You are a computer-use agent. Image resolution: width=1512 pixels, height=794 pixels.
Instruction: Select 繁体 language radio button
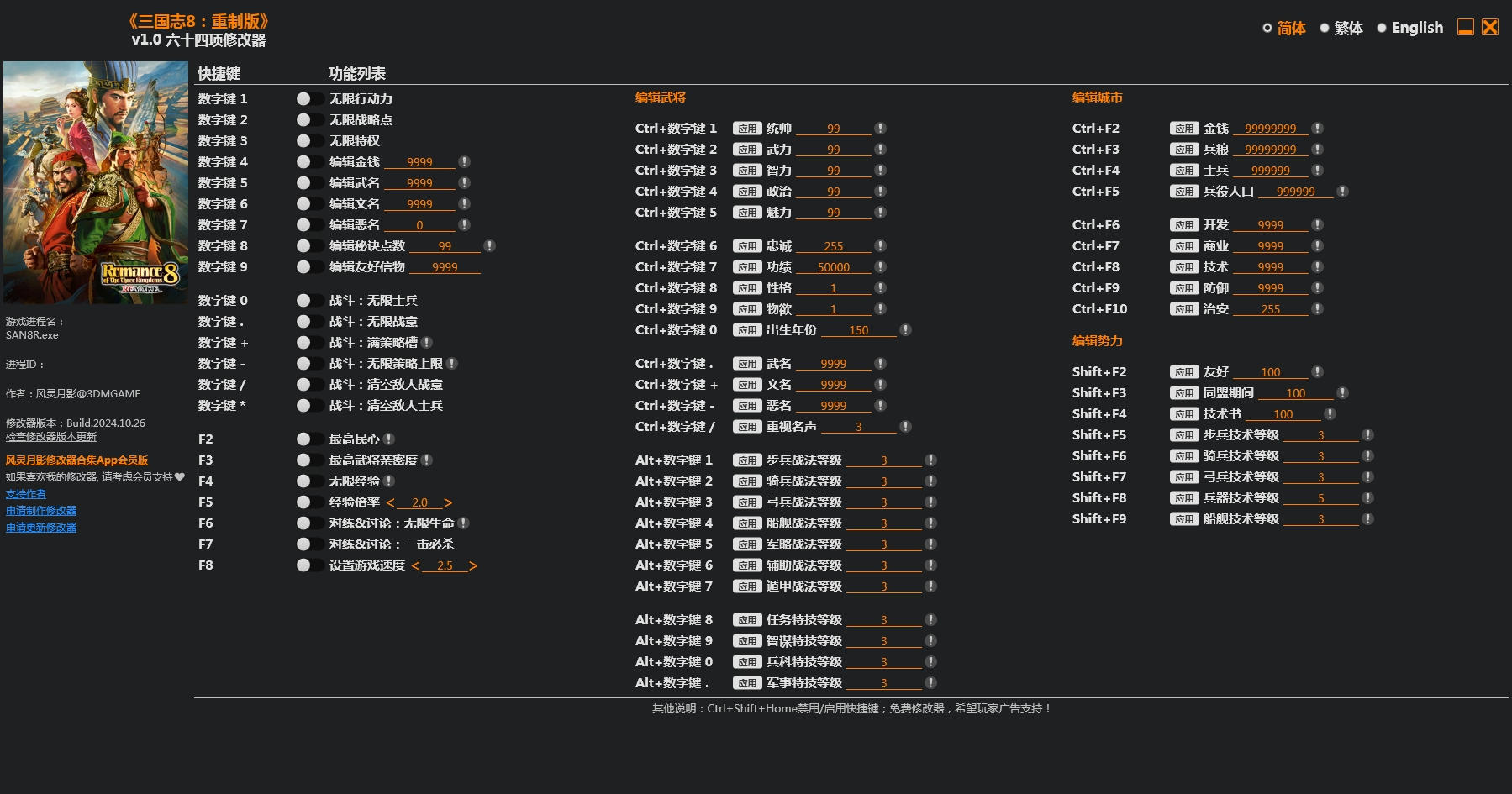[x=1325, y=28]
